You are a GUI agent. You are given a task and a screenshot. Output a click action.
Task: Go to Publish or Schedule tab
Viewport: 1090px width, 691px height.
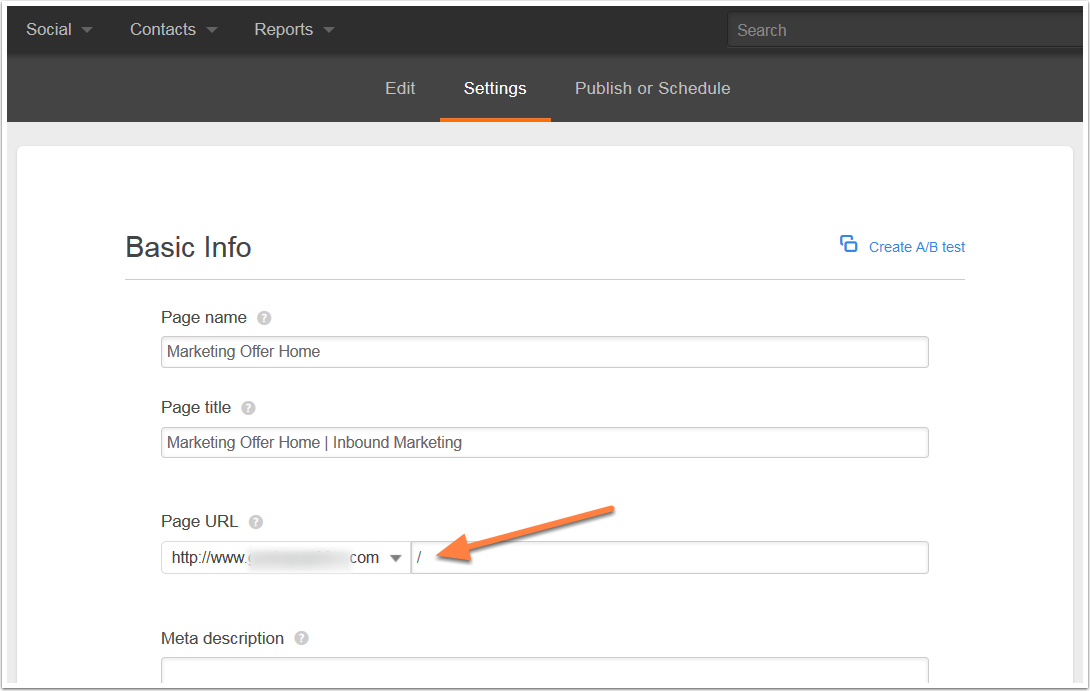652,88
